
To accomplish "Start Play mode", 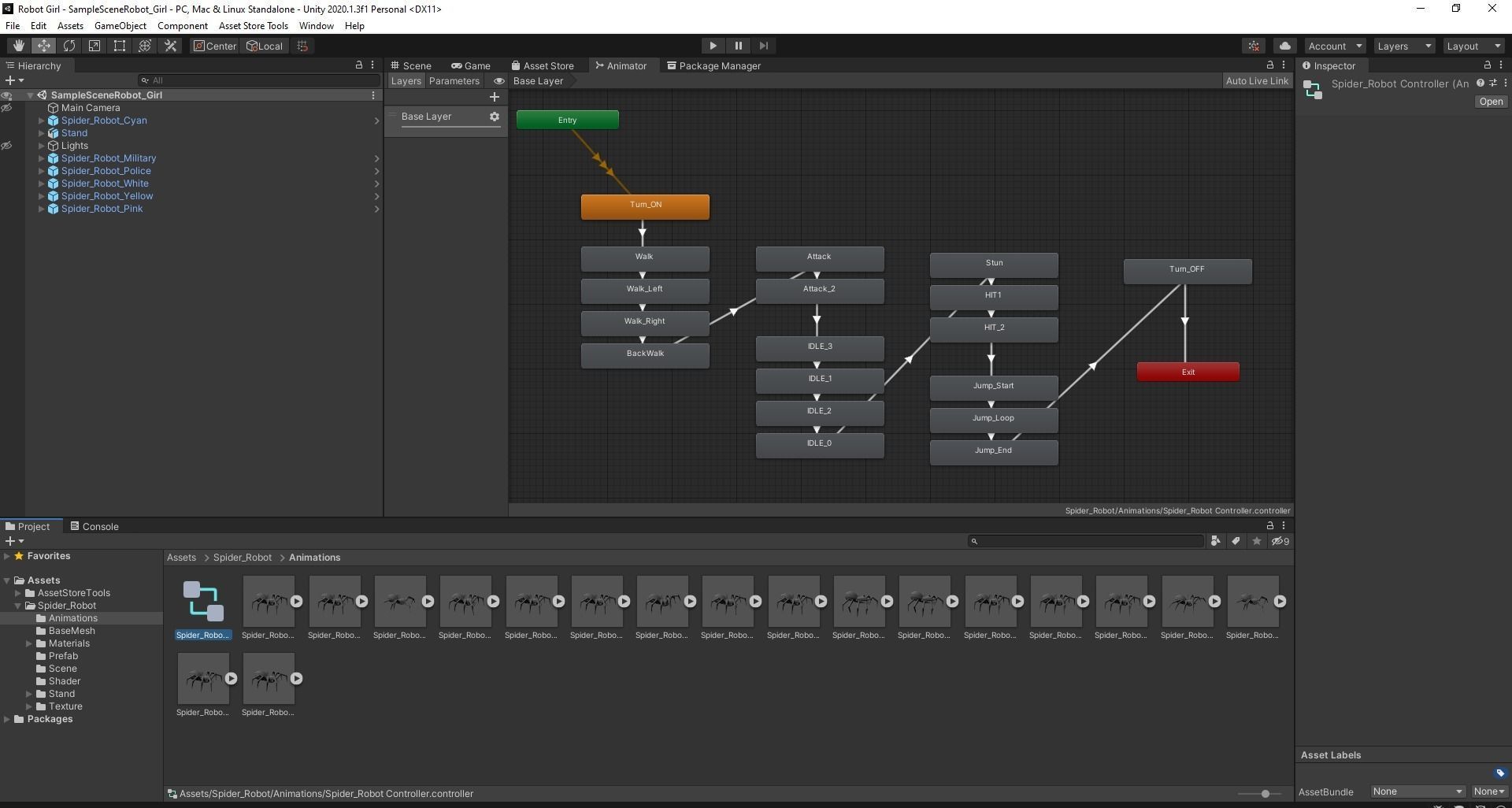I will tap(713, 46).
